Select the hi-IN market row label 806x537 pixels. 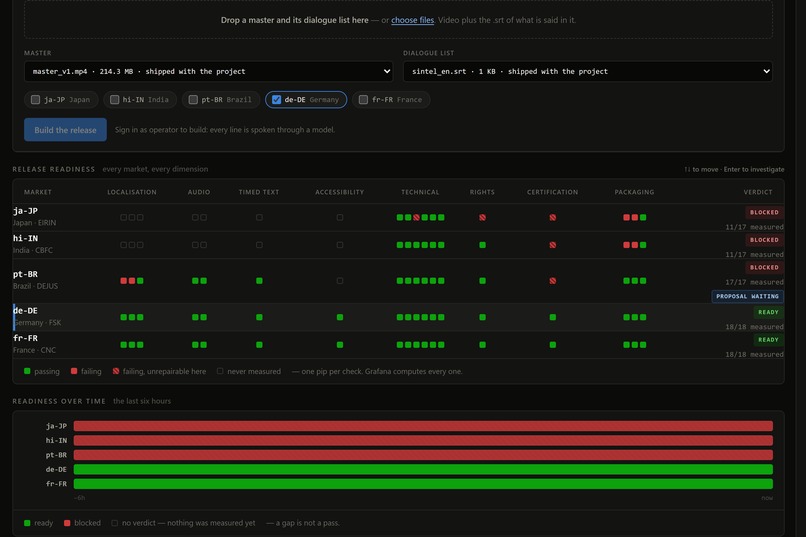pos(25,238)
